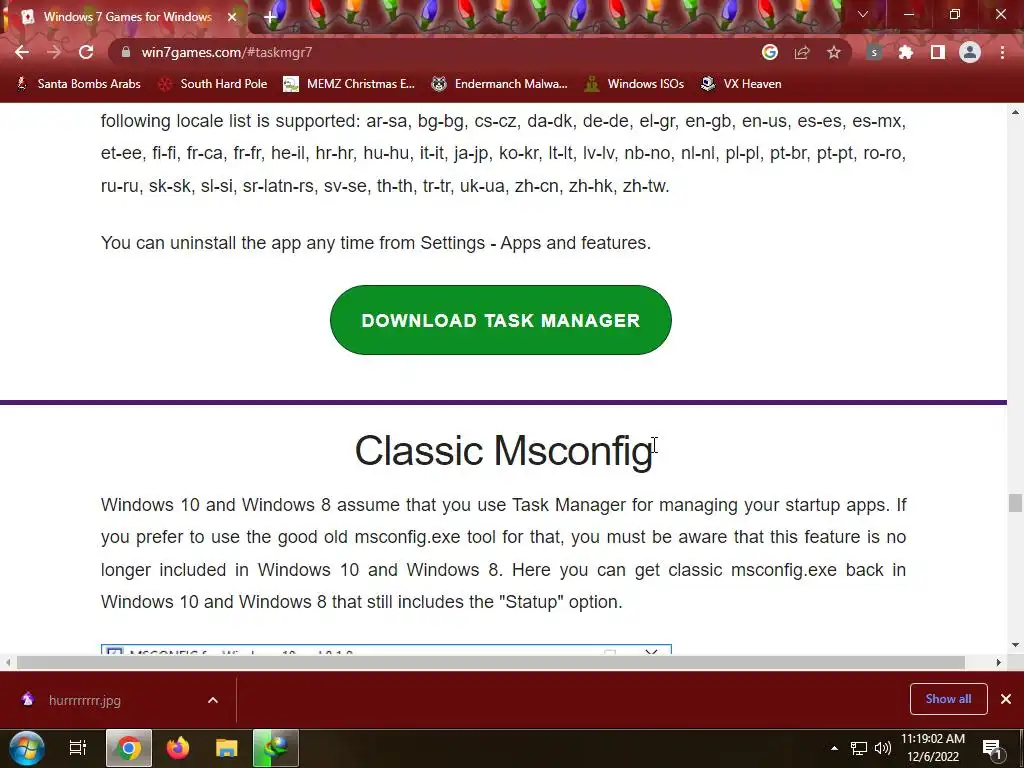The height and width of the screenshot is (768, 1024).
Task: Close the downloads bar
Action: pos(1006,699)
